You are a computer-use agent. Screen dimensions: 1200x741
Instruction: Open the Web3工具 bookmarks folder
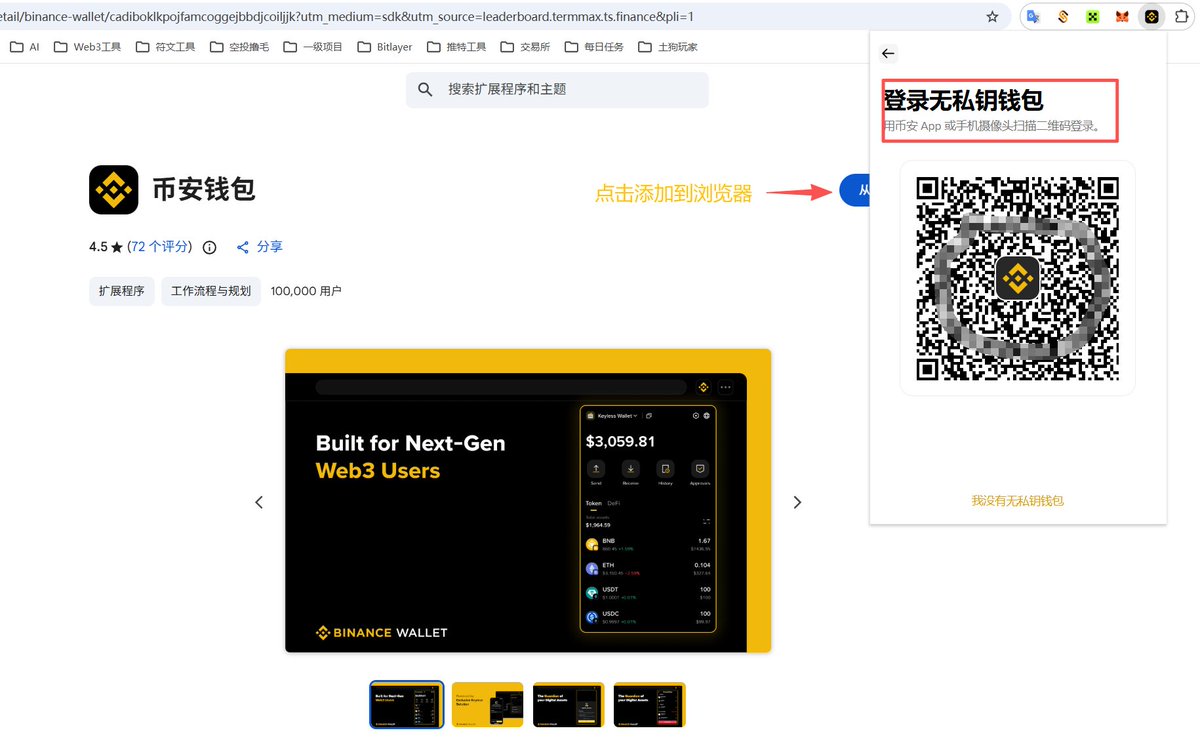click(x=87, y=47)
